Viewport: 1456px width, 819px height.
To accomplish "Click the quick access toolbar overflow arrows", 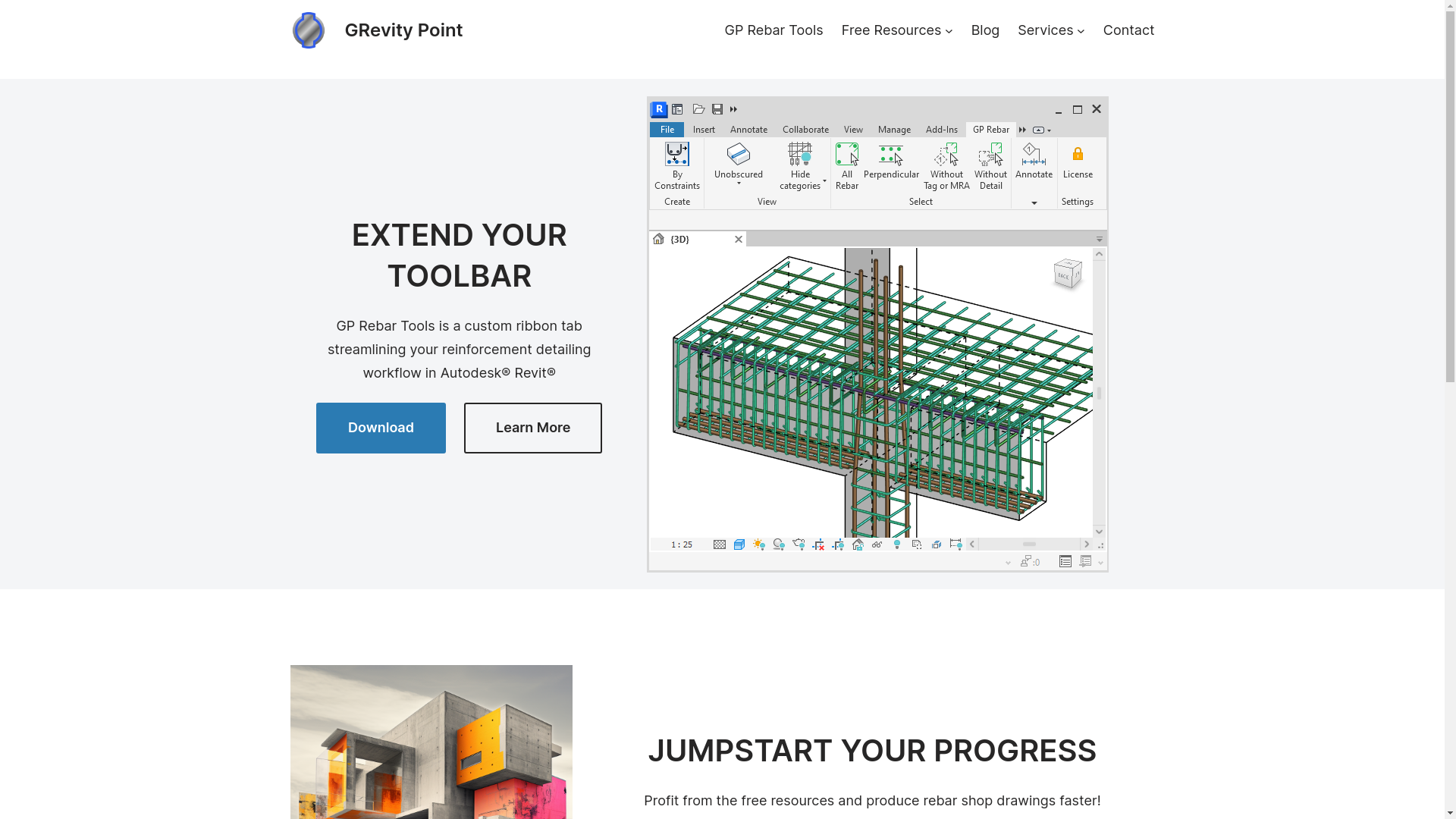I will click(x=733, y=109).
